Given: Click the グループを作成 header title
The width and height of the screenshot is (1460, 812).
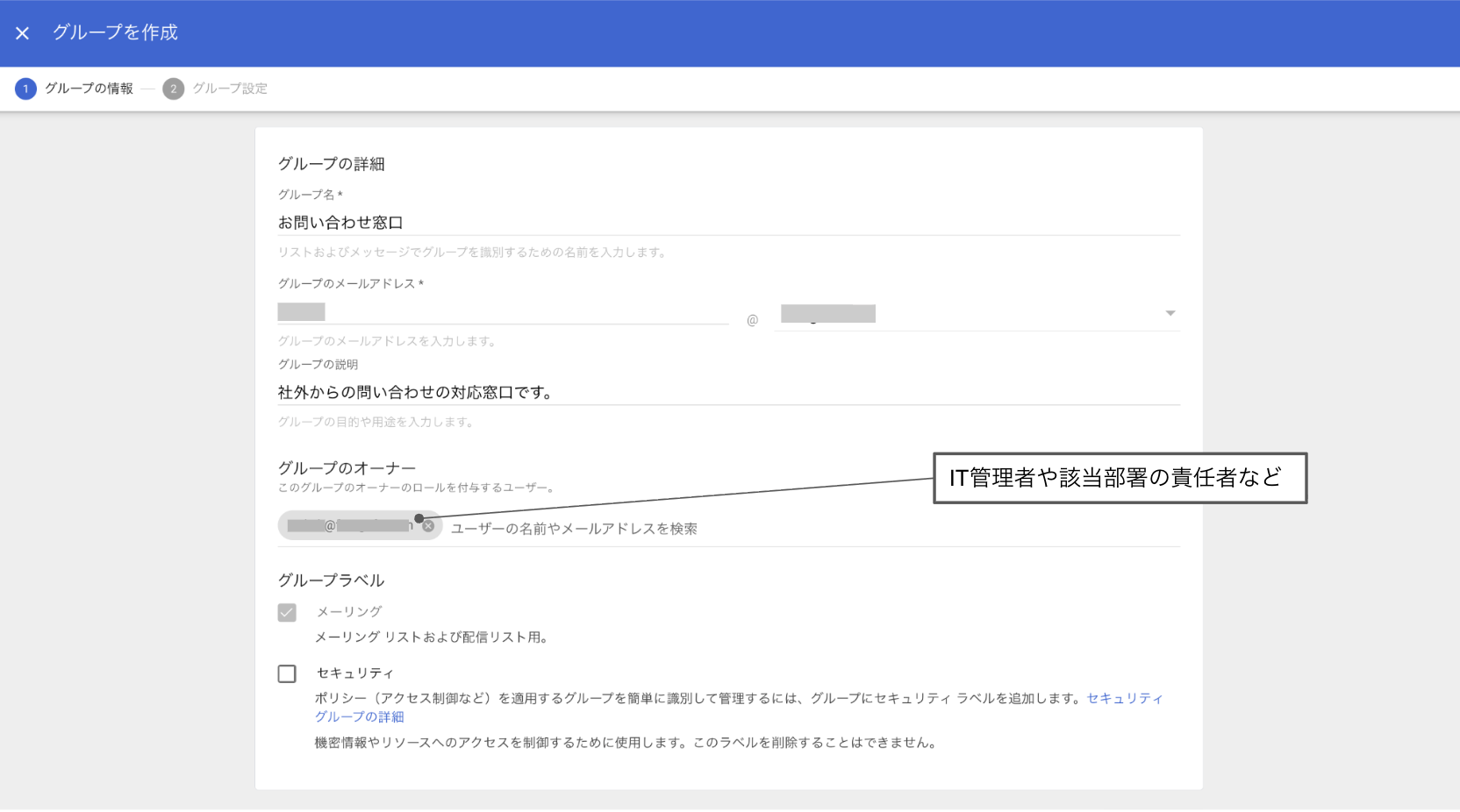Looking at the screenshot, I should [x=115, y=33].
